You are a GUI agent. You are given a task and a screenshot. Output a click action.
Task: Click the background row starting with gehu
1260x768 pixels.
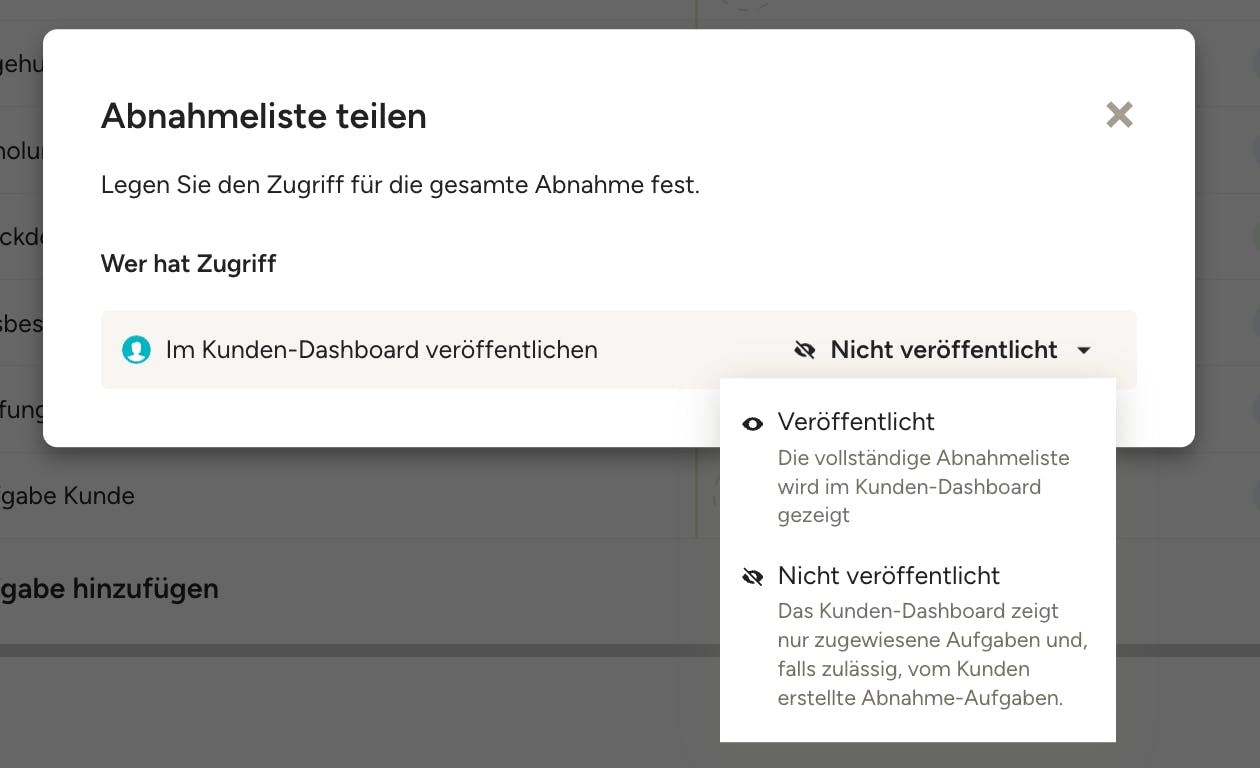pyautogui.click(x=20, y=67)
